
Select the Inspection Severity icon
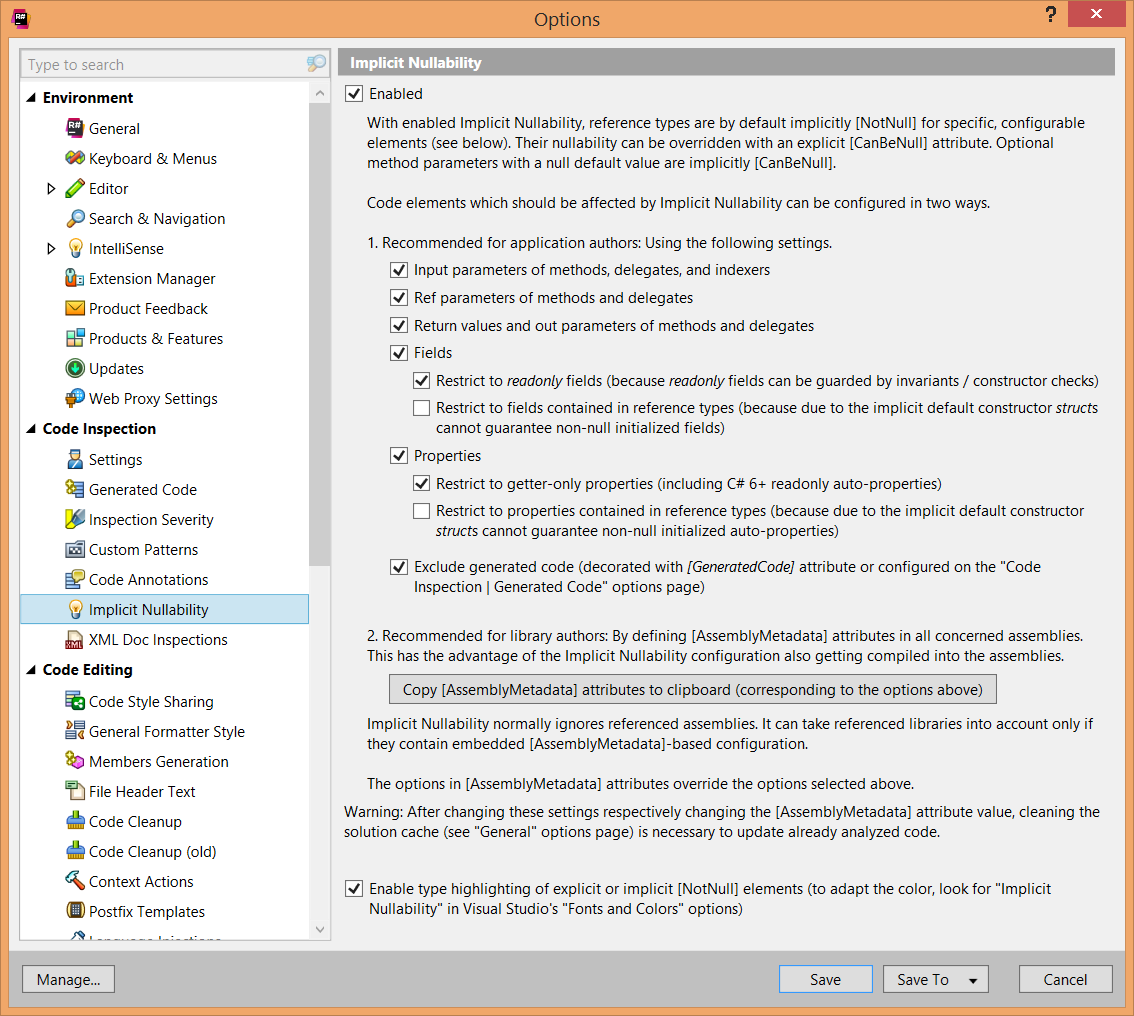point(75,519)
